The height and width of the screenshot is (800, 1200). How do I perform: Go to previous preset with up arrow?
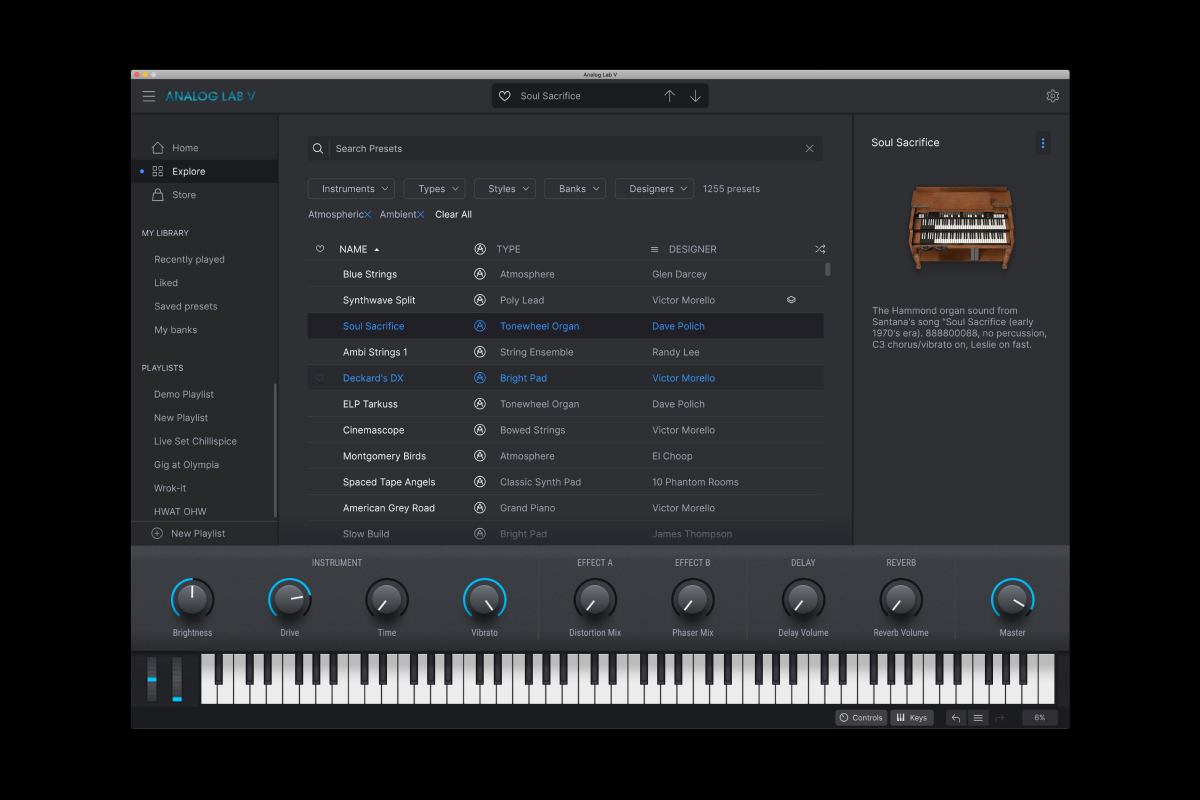pos(670,96)
